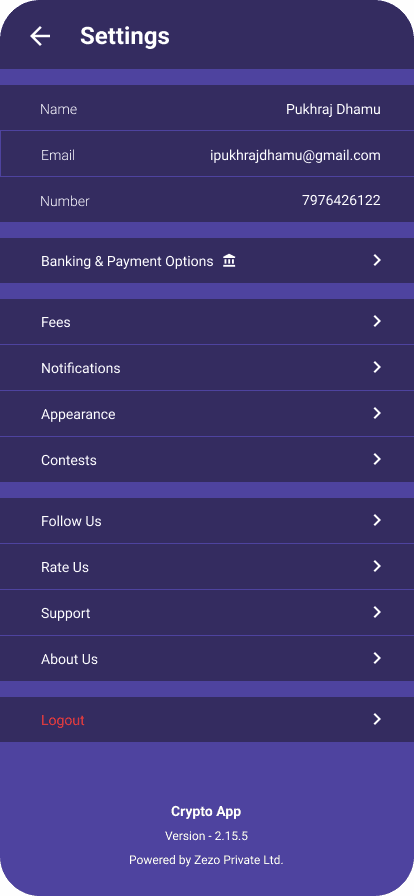
Task: Select the Support row arrow
Action: [x=377, y=612]
